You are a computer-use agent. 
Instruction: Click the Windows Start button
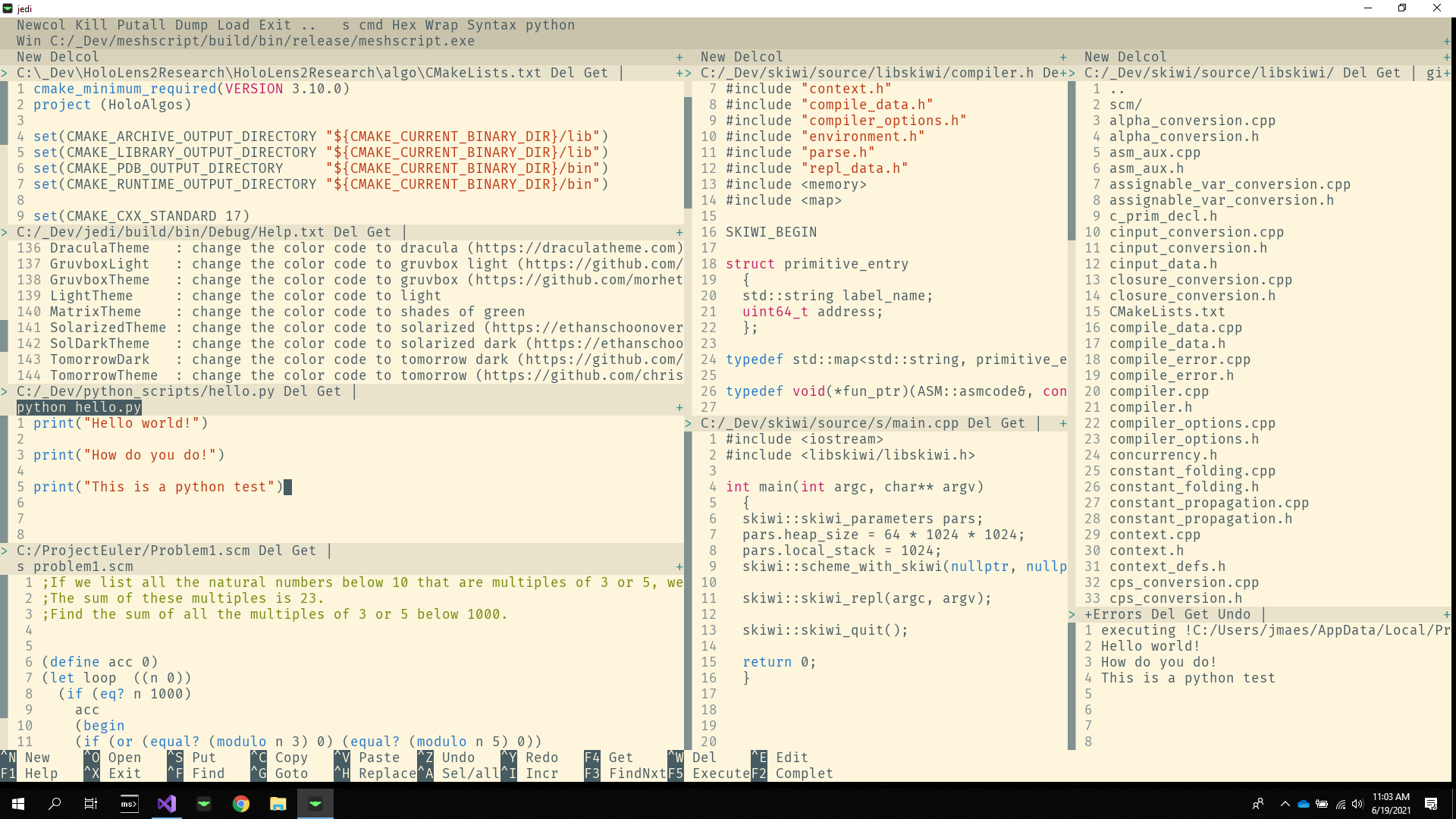coord(18,804)
